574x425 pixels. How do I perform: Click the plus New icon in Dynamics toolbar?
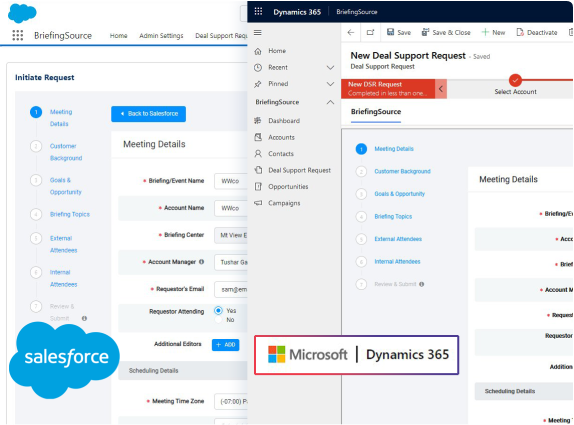tap(485, 32)
